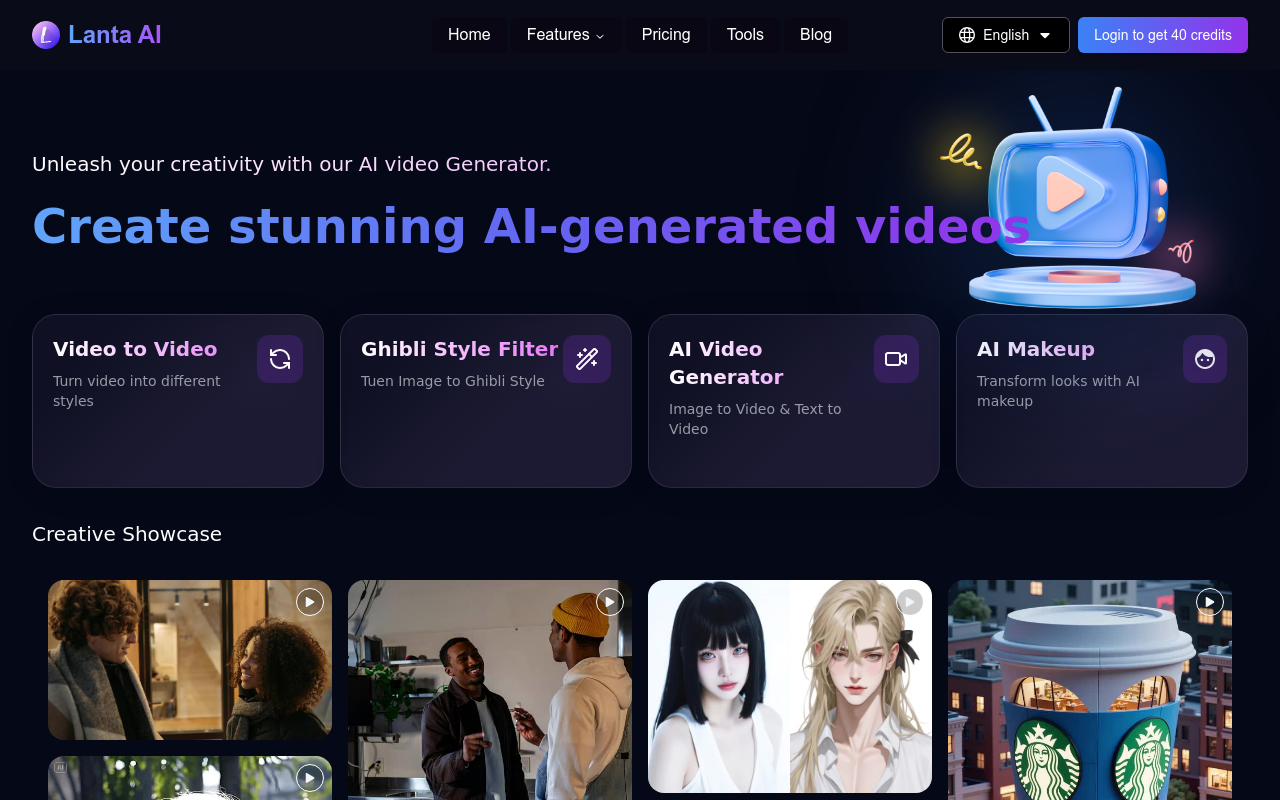Play the showcase video of couple in scarves
This screenshot has height=800, width=1280.
(310, 602)
